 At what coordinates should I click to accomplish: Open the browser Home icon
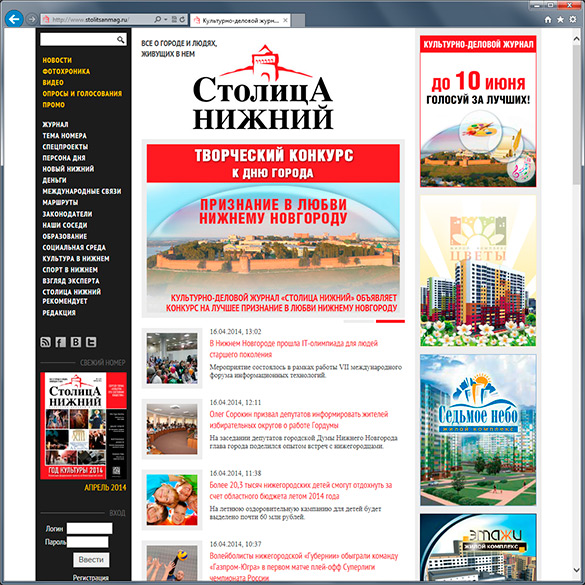click(x=548, y=19)
